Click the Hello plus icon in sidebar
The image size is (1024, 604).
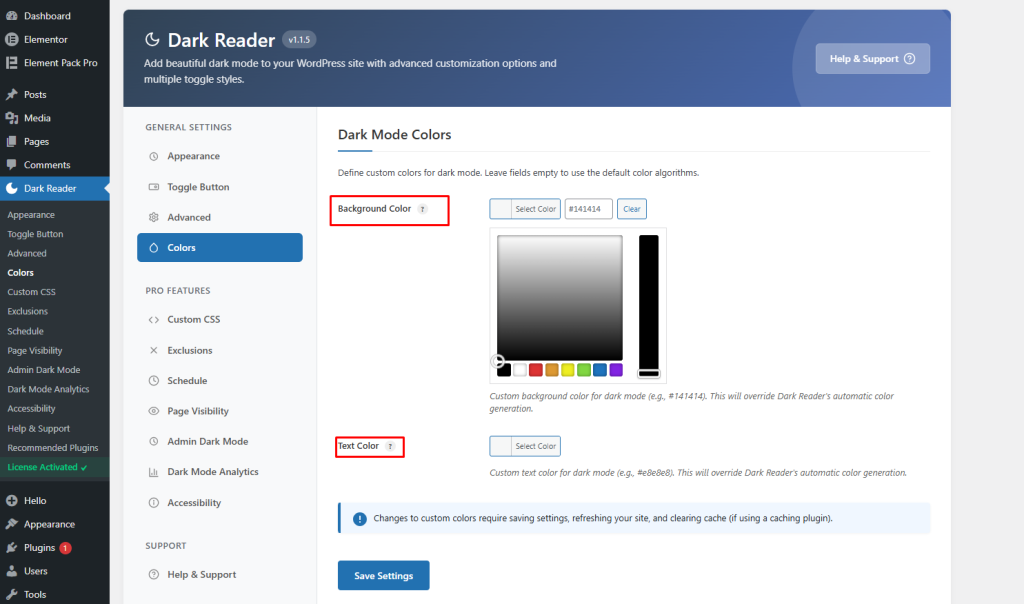click(12, 501)
